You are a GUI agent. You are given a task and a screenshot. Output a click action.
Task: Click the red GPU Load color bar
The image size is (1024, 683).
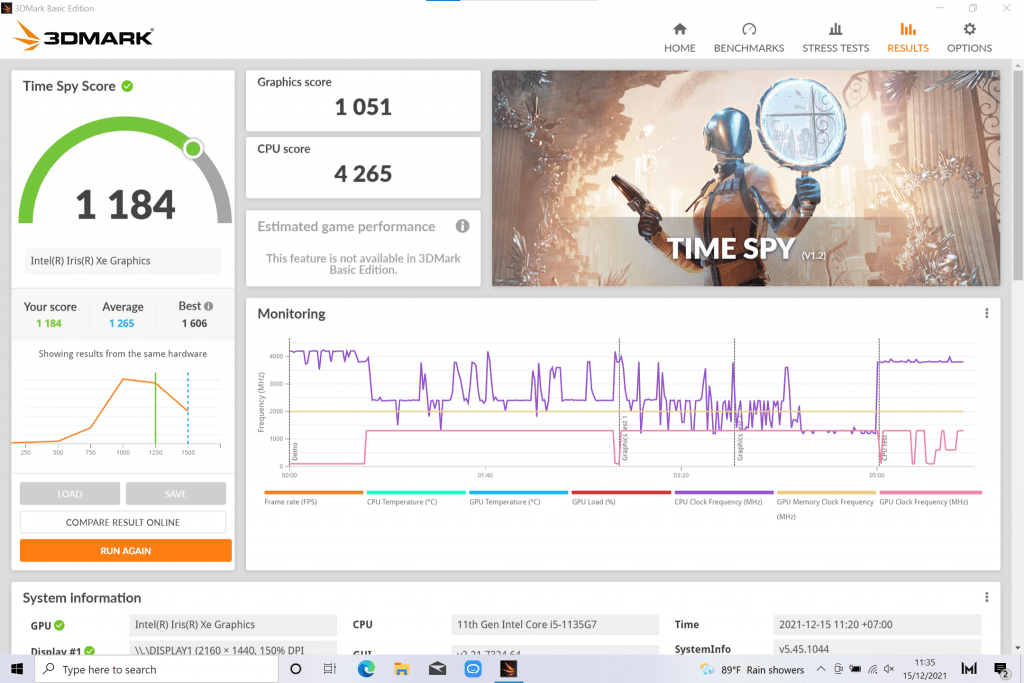point(621,492)
